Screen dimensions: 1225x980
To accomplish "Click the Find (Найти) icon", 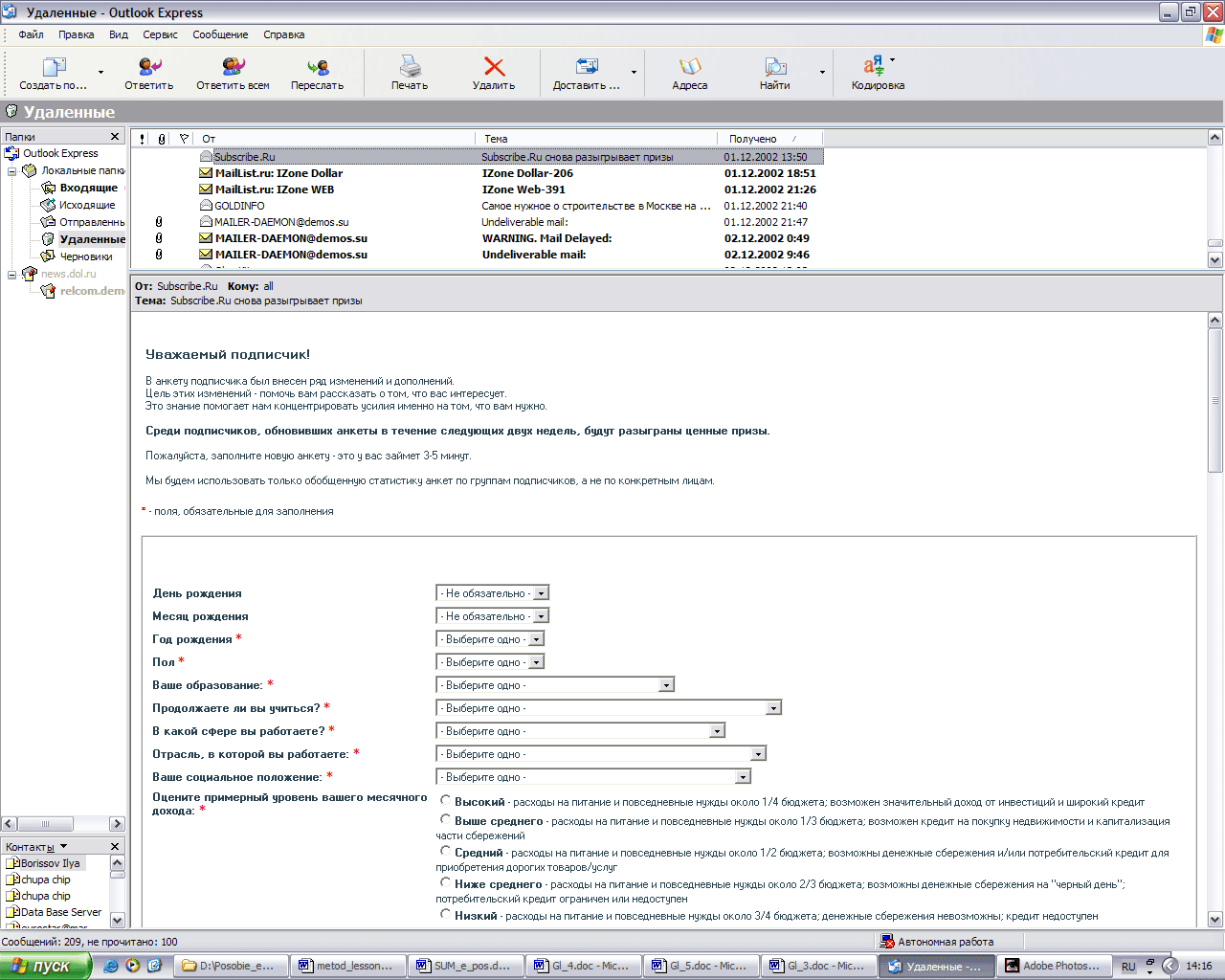I will (775, 67).
